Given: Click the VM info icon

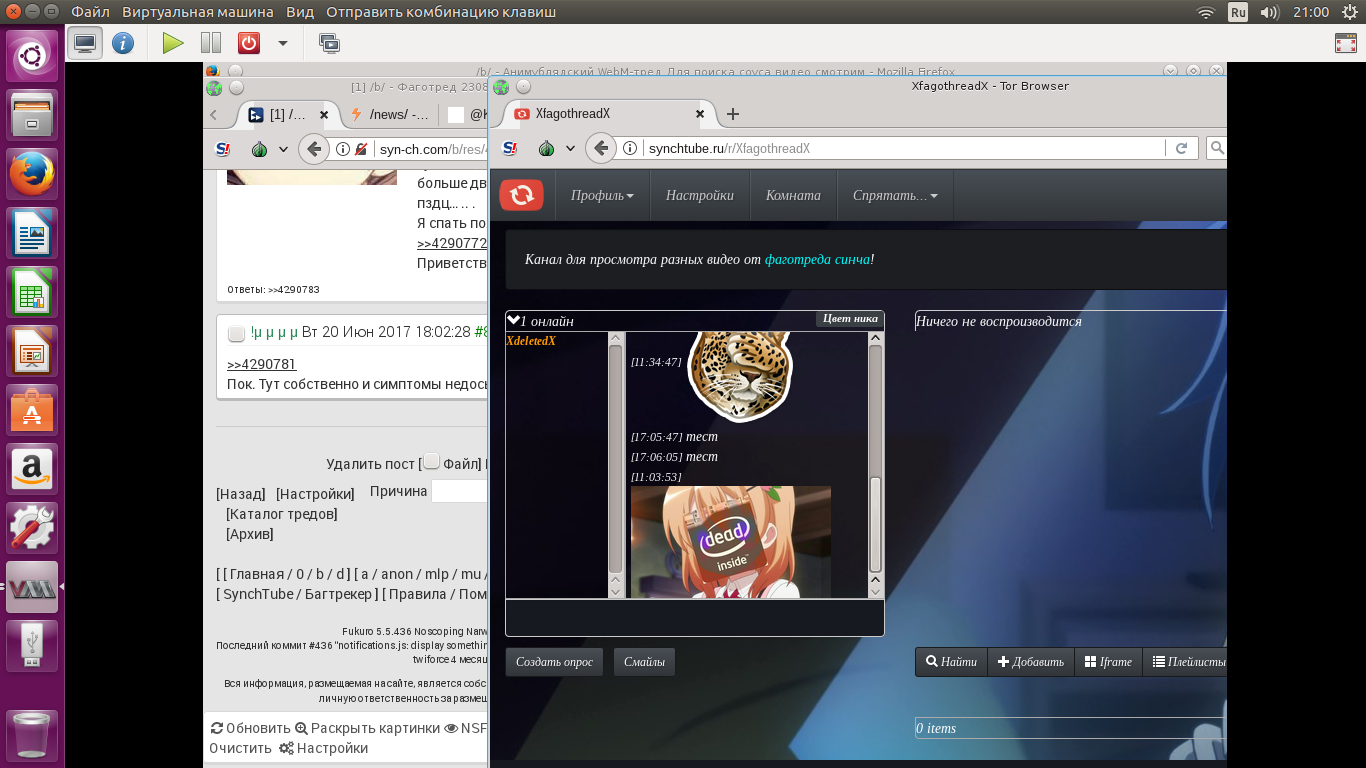Looking at the screenshot, I should click(122, 43).
